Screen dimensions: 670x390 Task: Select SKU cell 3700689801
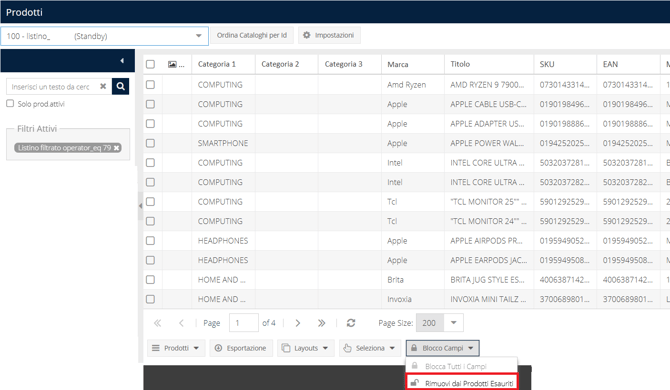click(564, 299)
